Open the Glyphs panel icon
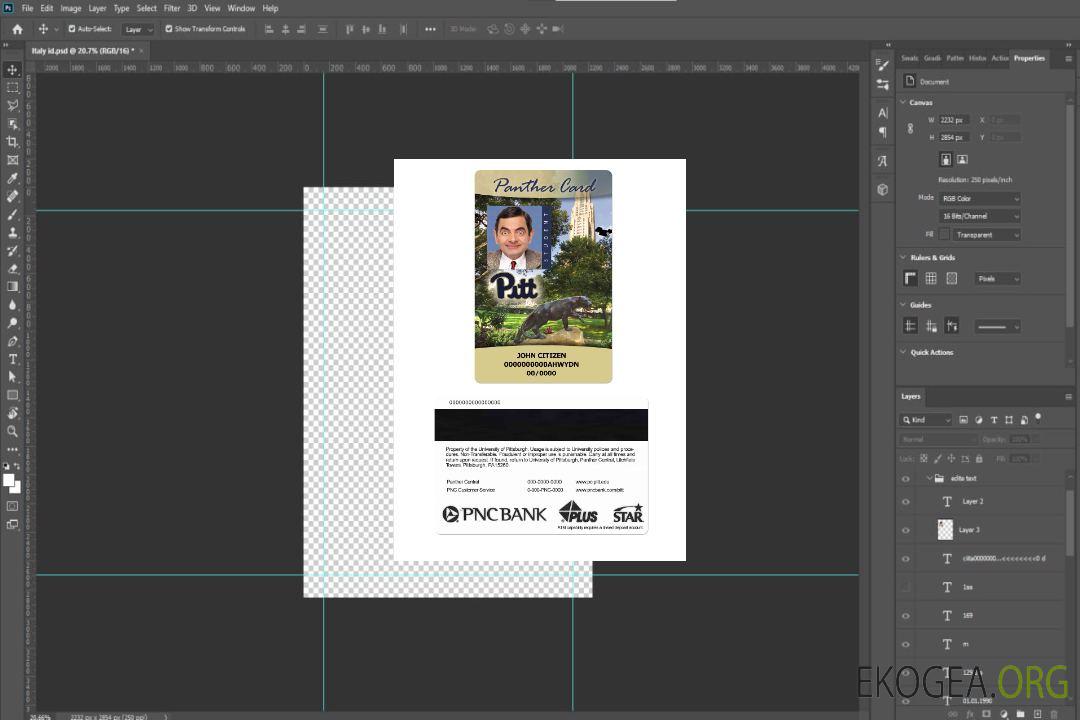Image resolution: width=1080 pixels, height=720 pixels. pos(882,161)
